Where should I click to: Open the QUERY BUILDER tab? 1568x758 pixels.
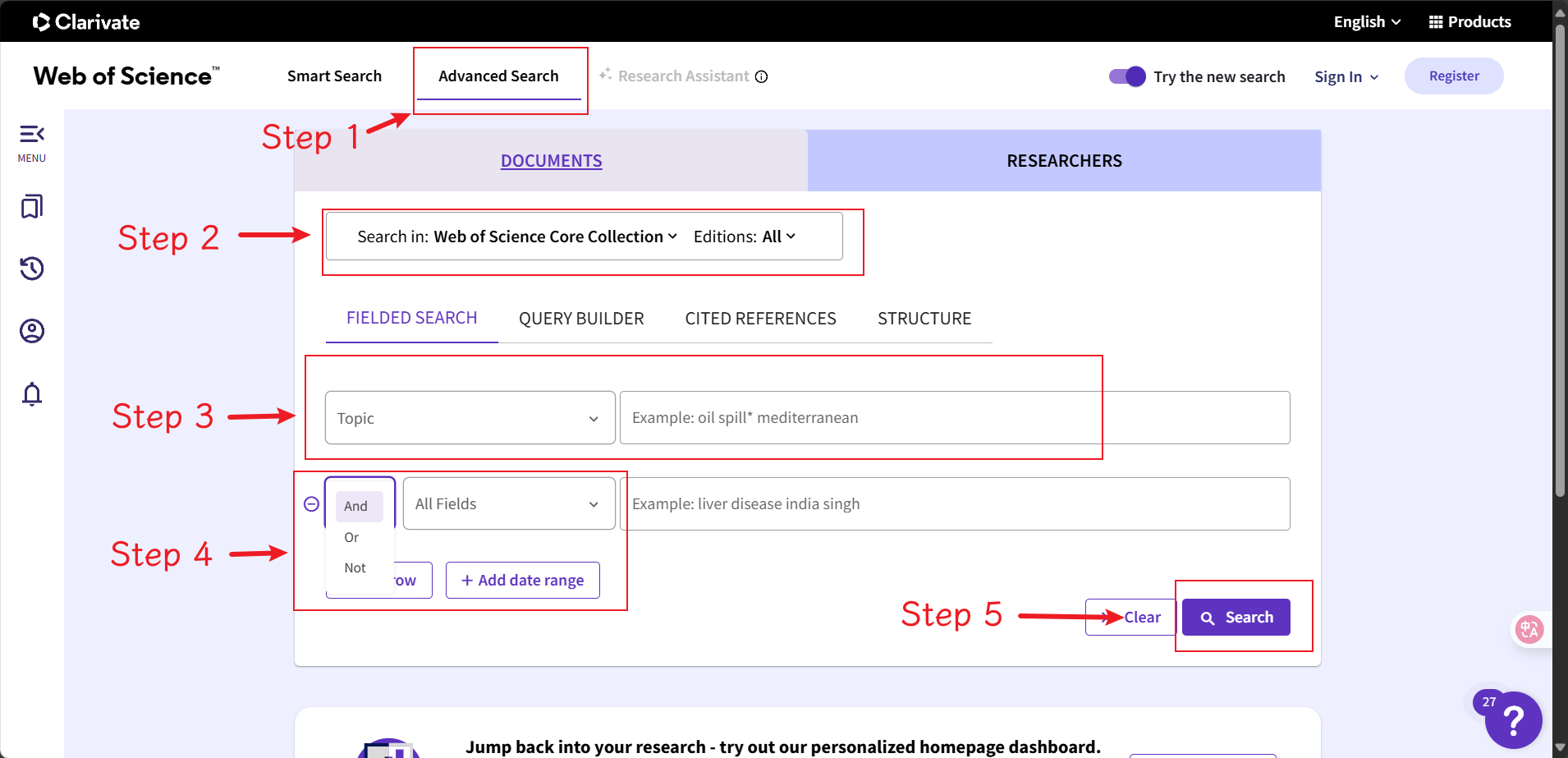(581, 319)
